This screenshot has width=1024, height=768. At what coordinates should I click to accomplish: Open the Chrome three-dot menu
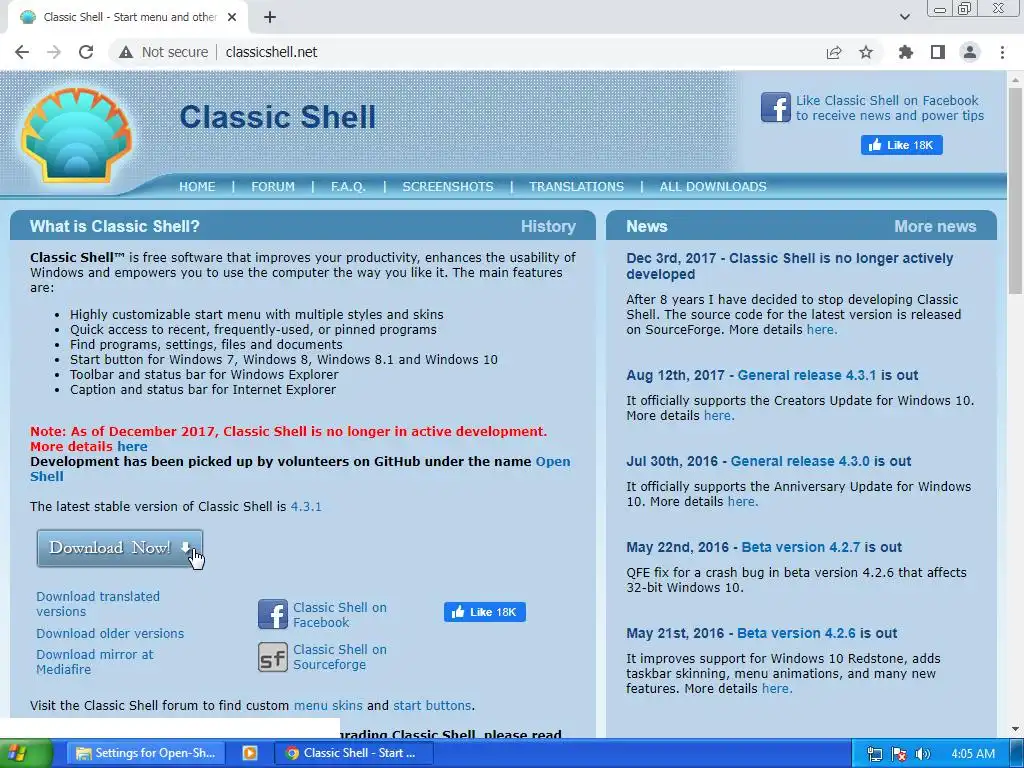click(1002, 52)
